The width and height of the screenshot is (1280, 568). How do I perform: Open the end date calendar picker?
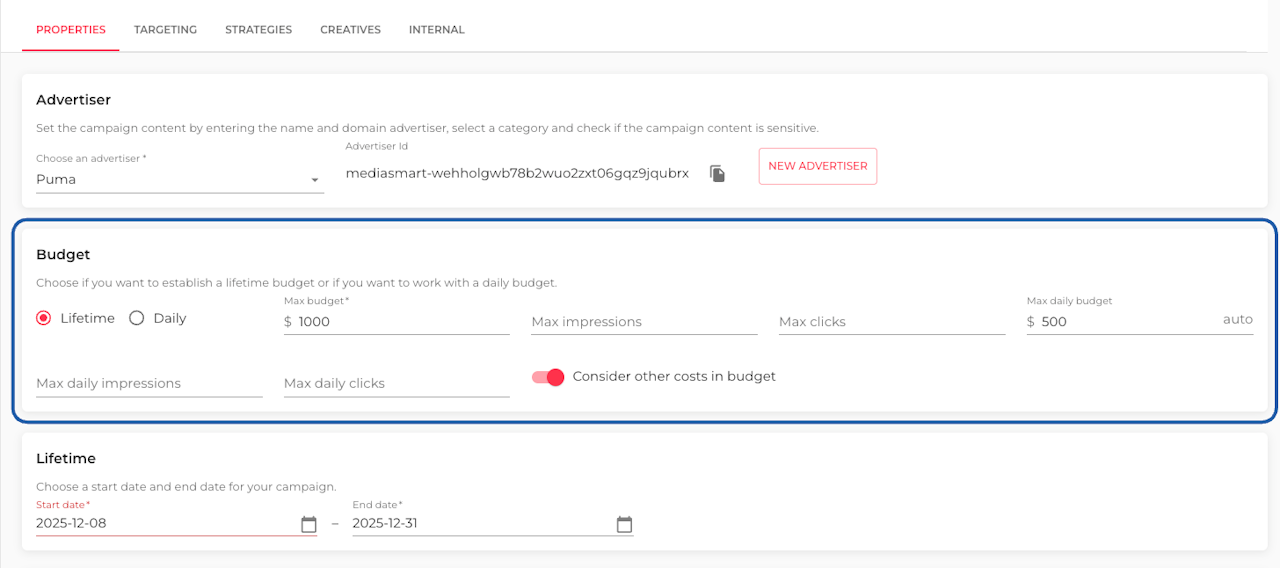coord(625,524)
